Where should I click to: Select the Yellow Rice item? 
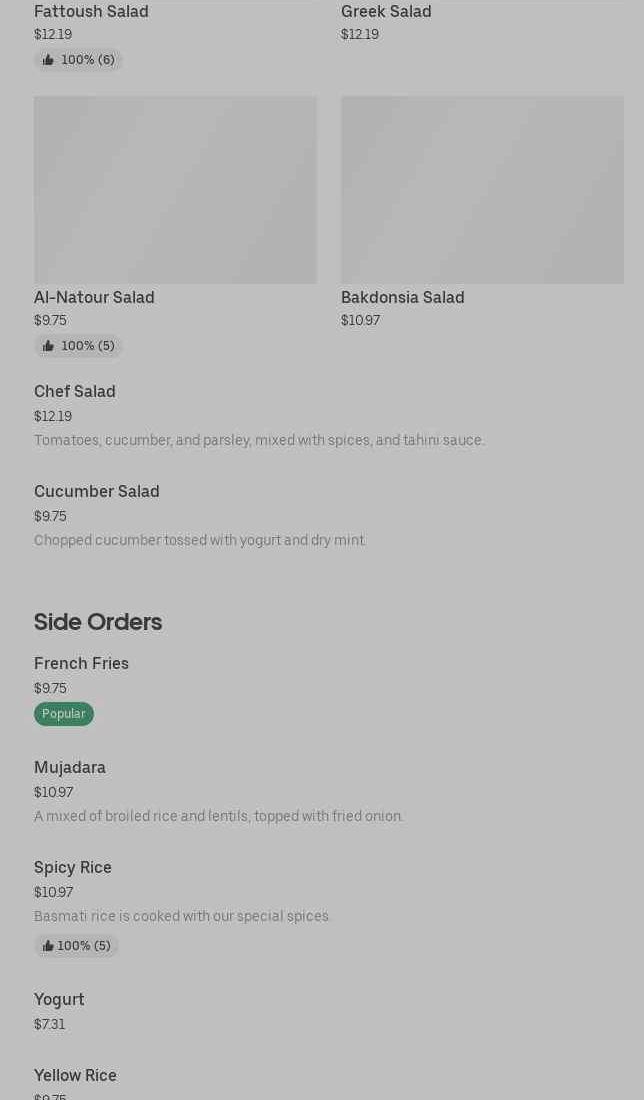pos(75,1076)
